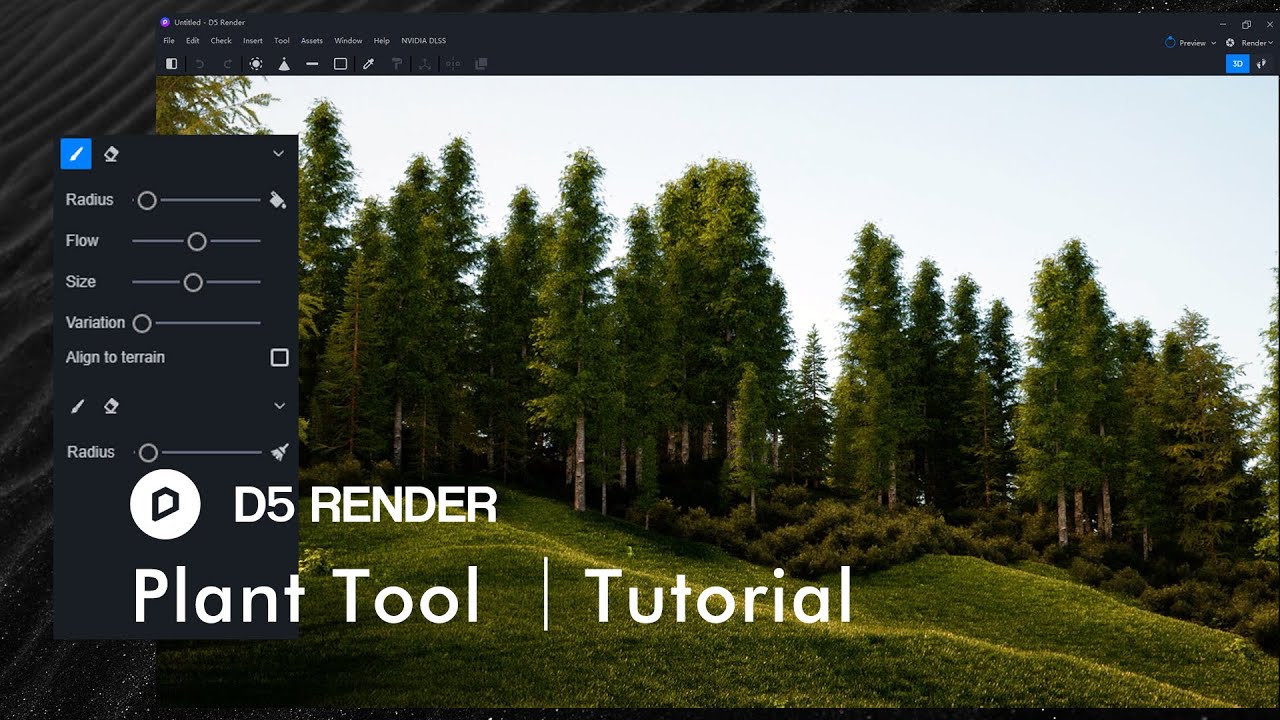The height and width of the screenshot is (720, 1280).
Task: Click the Flow label text
Action: tap(82, 241)
